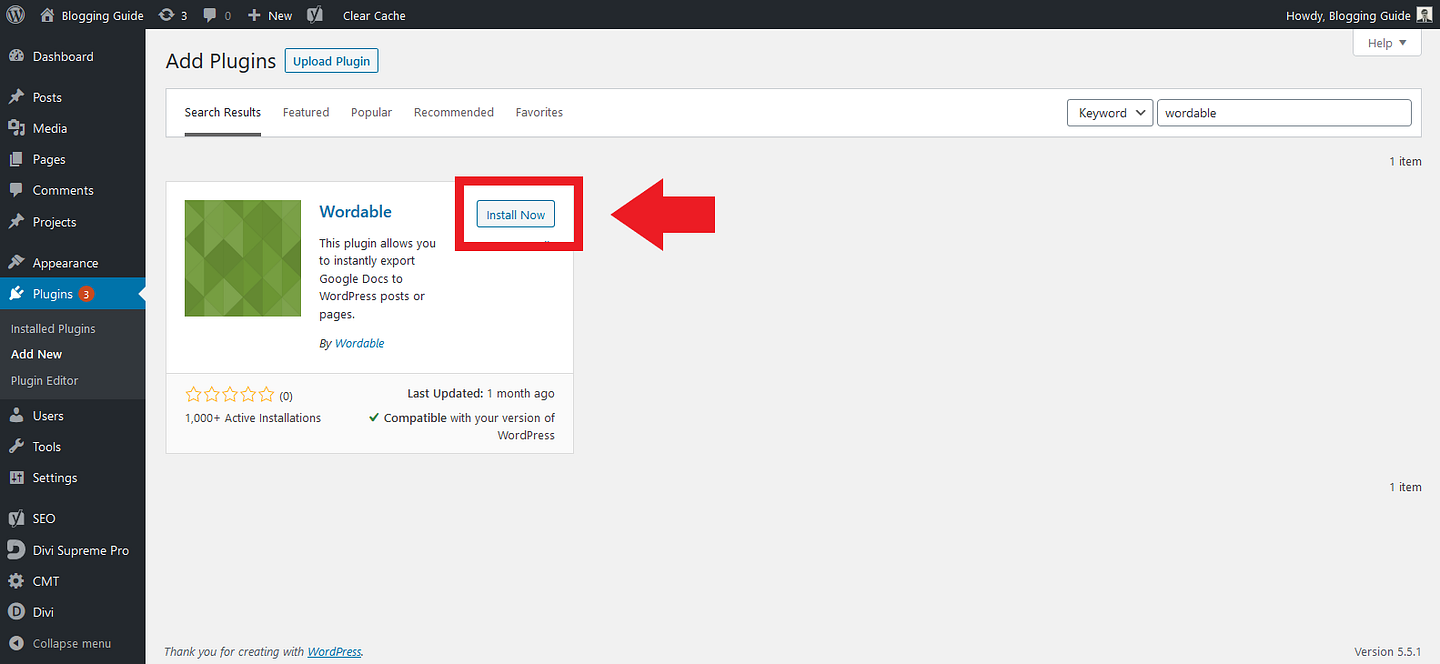Open the Yoast icon in admin bar

(314, 15)
